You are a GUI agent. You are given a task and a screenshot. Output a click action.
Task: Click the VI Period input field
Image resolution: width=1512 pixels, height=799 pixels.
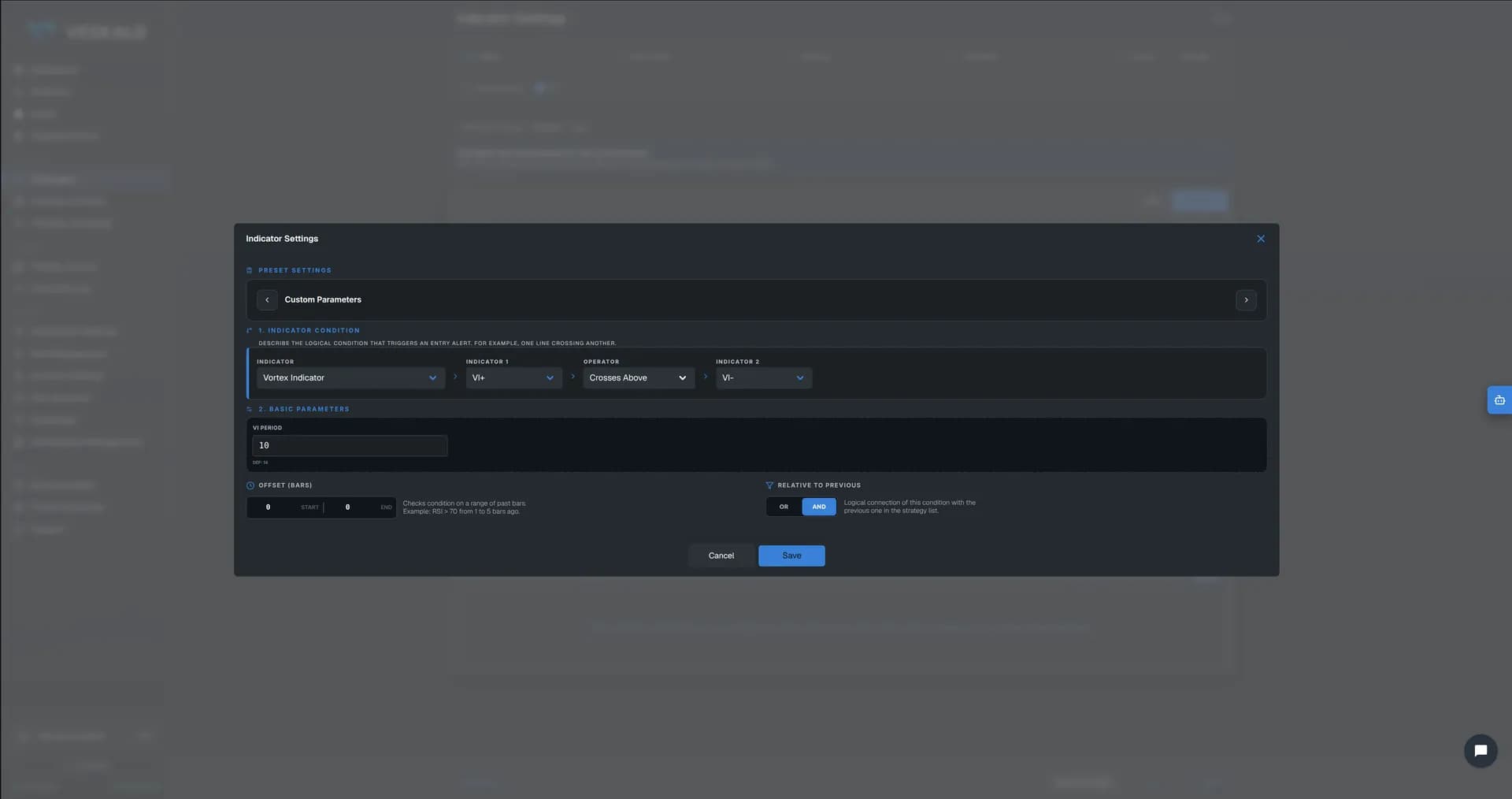[350, 446]
